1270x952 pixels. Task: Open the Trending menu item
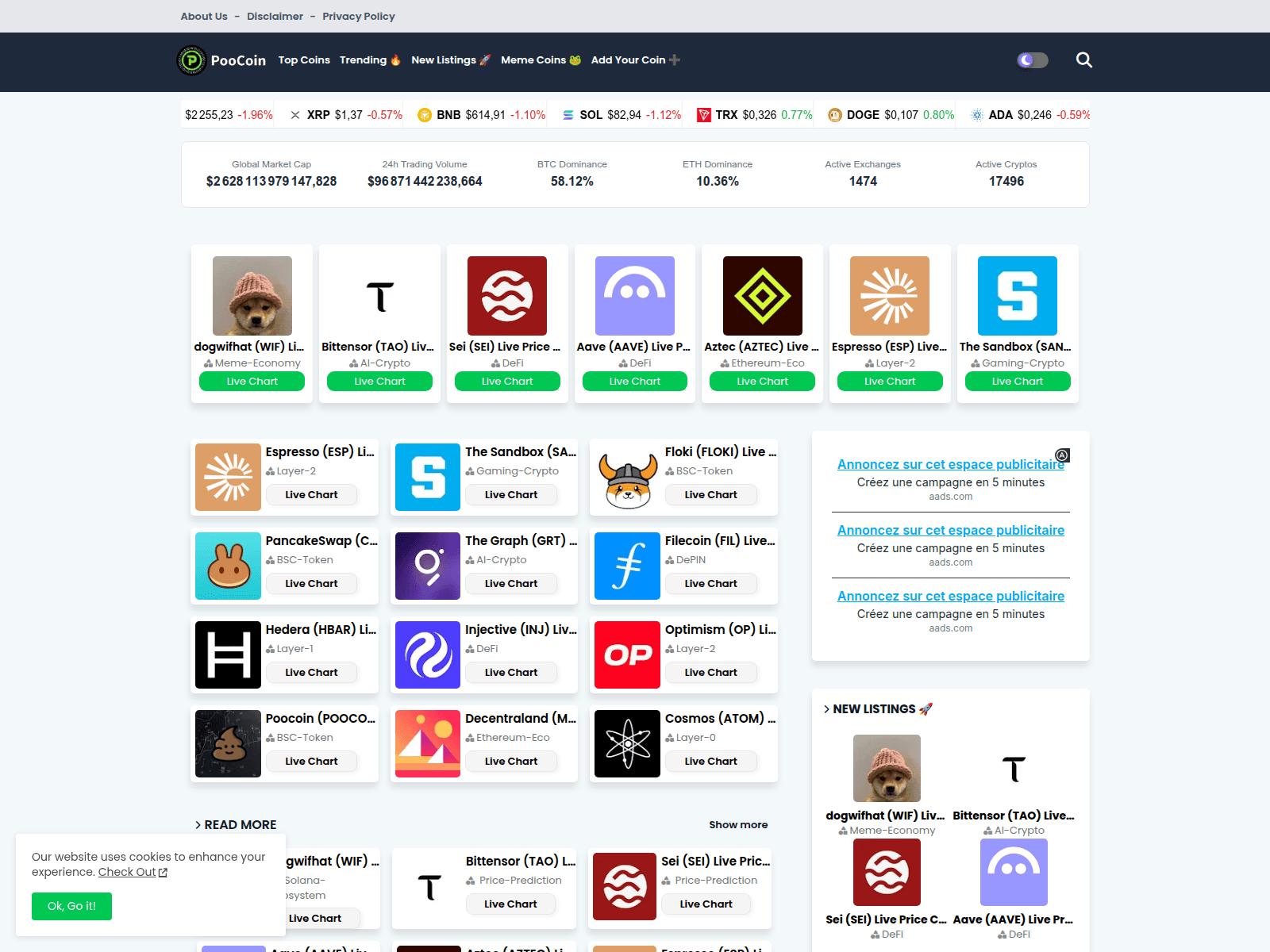click(370, 60)
